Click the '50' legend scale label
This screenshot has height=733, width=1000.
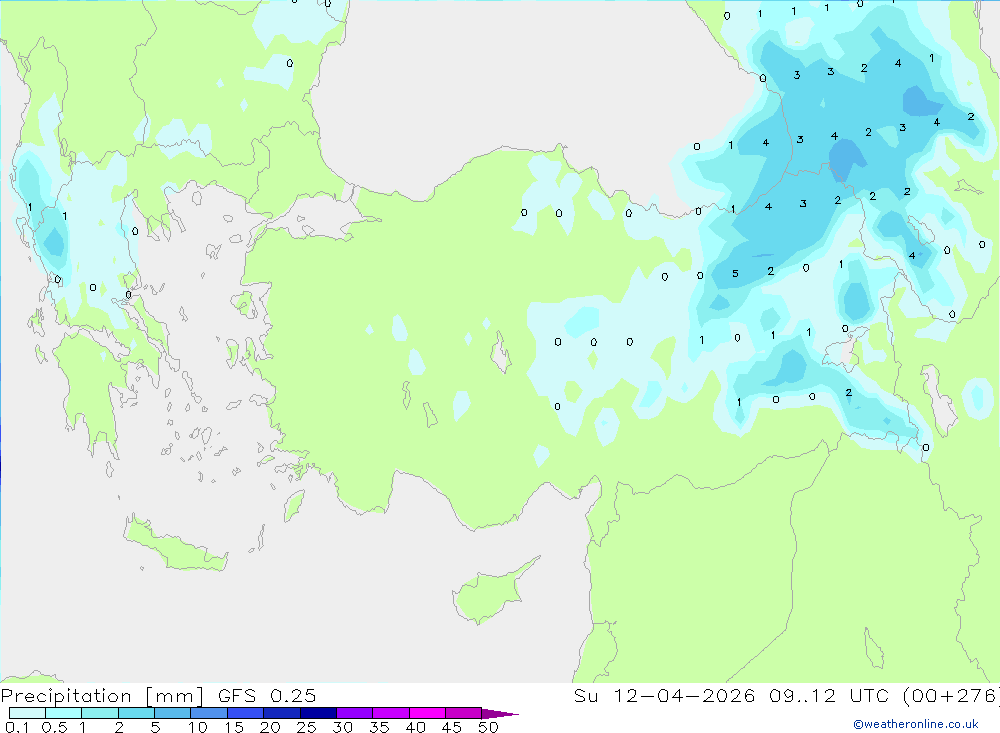[x=488, y=727]
